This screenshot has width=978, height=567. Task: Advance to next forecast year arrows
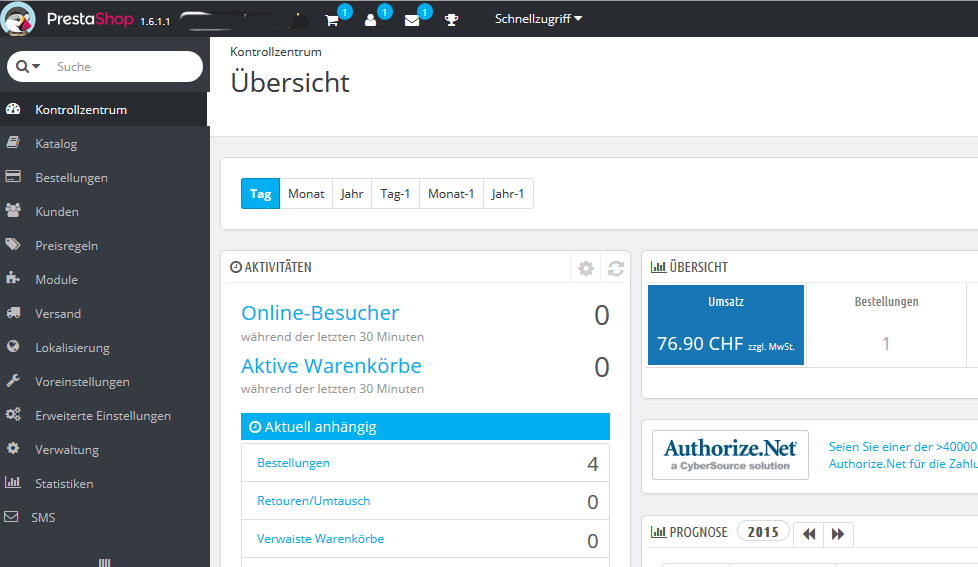pyautogui.click(x=838, y=534)
